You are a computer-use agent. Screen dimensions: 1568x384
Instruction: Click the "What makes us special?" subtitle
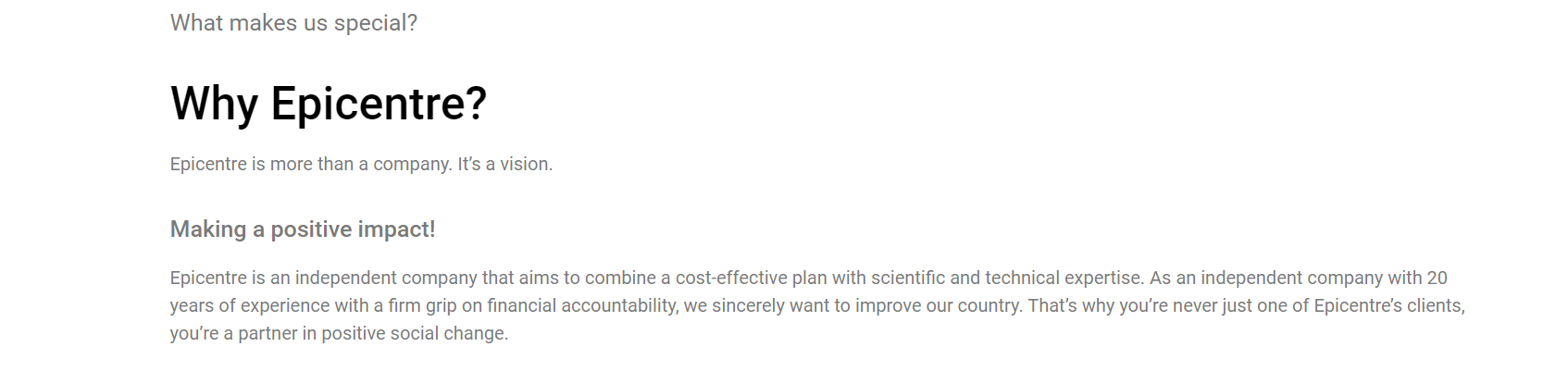pos(293,23)
